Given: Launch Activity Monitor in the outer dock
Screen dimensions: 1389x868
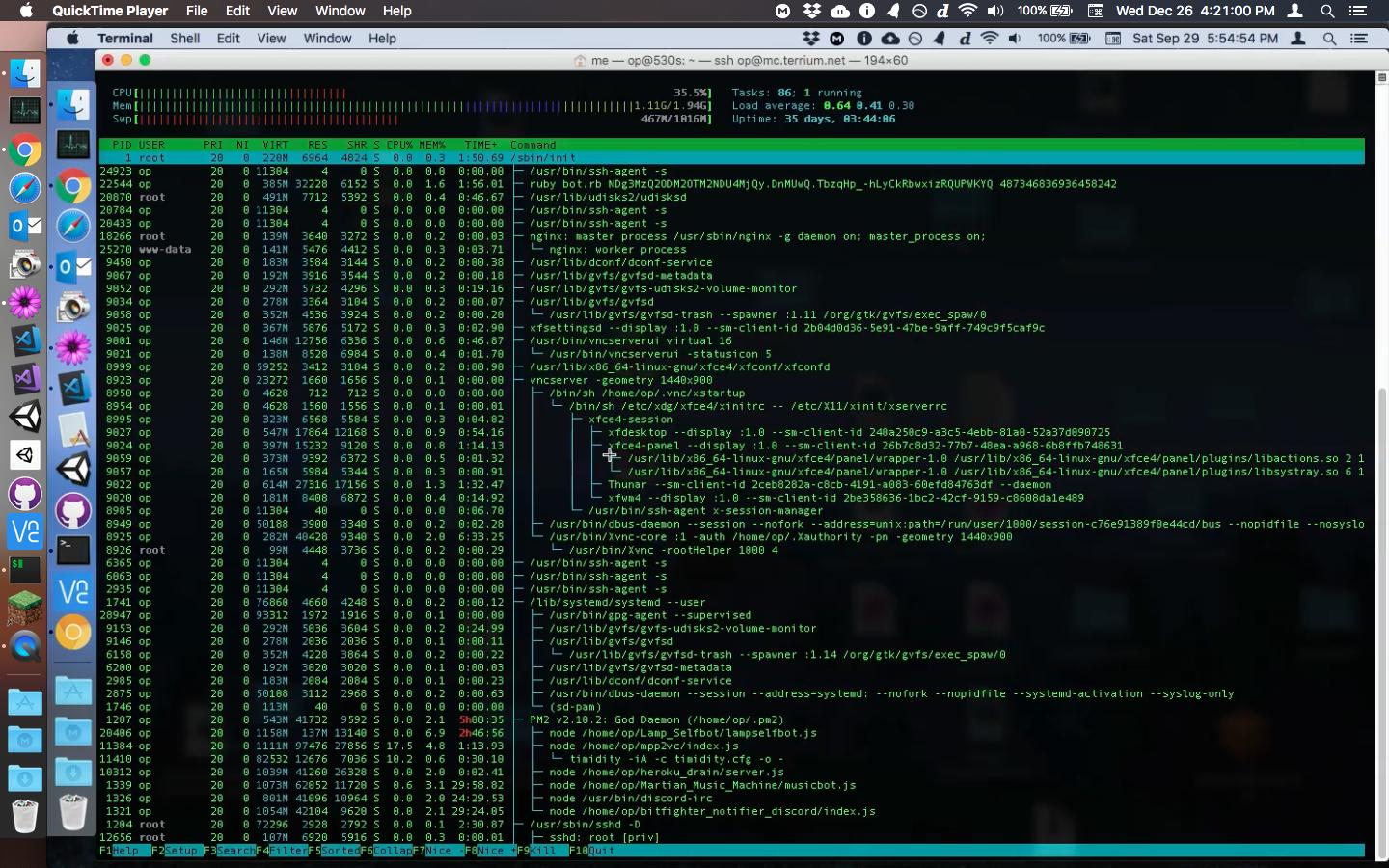Looking at the screenshot, I should click(24, 111).
